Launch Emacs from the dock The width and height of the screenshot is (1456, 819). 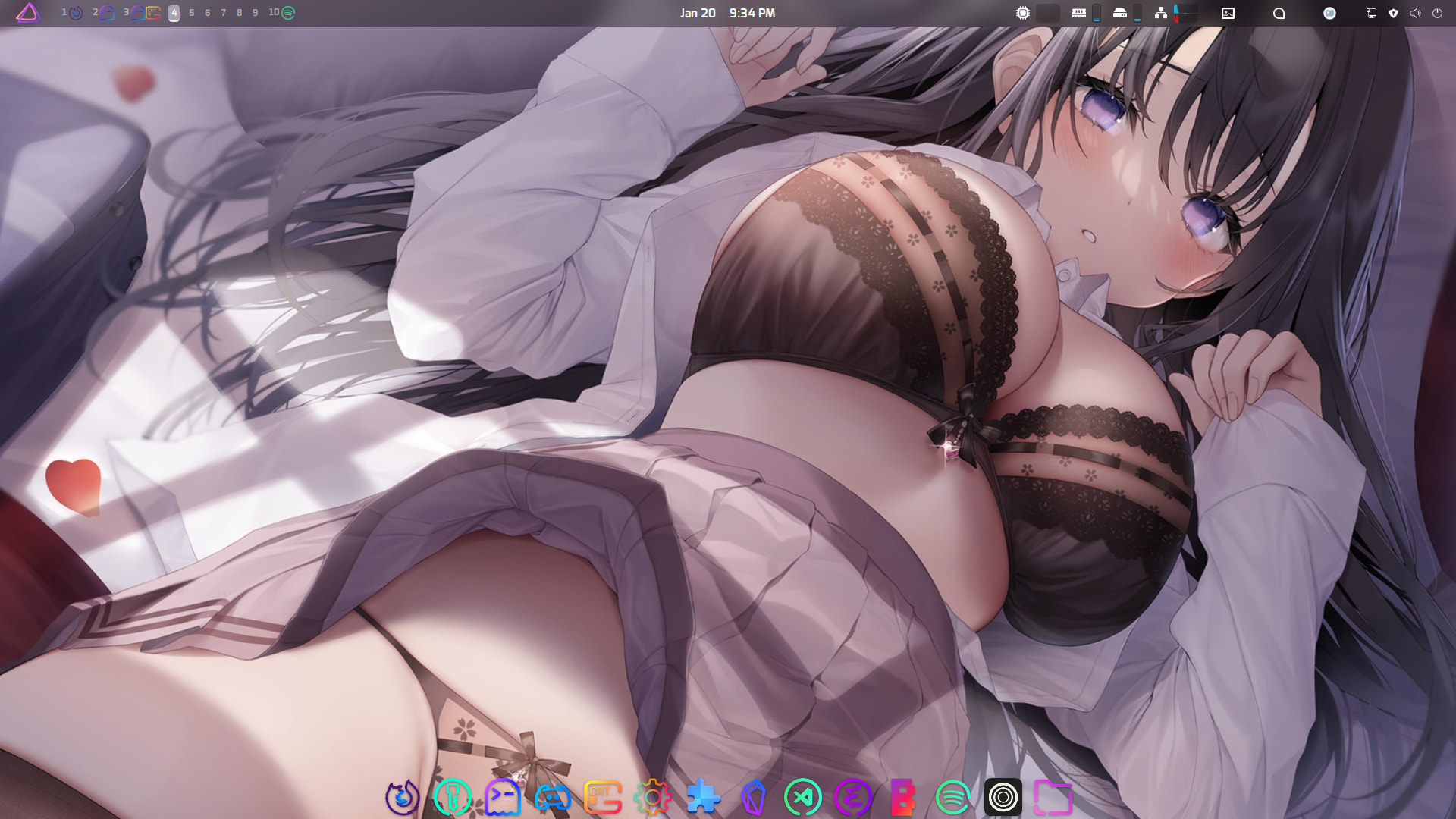point(852,798)
